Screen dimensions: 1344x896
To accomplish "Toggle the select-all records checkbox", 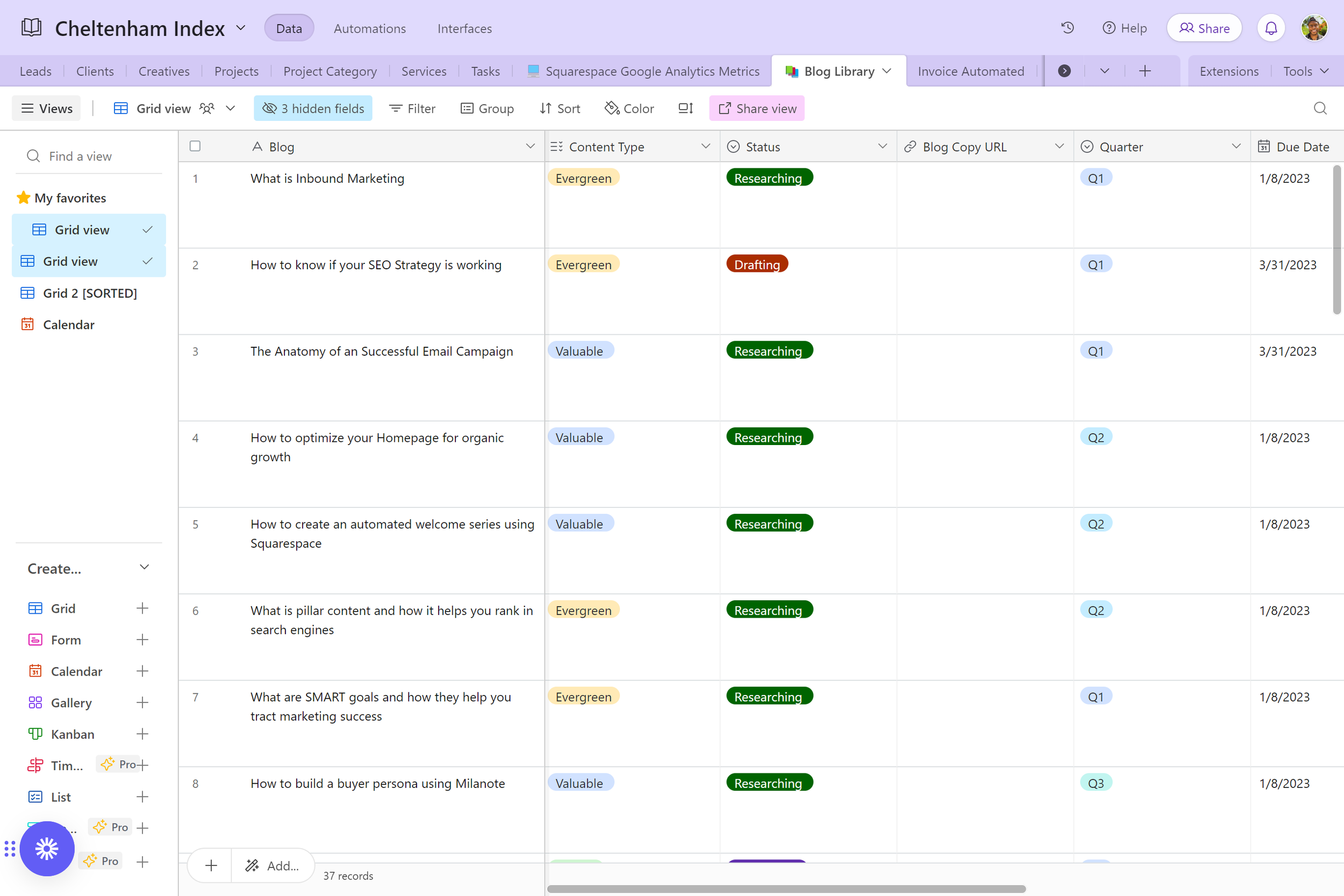I will 195,146.
